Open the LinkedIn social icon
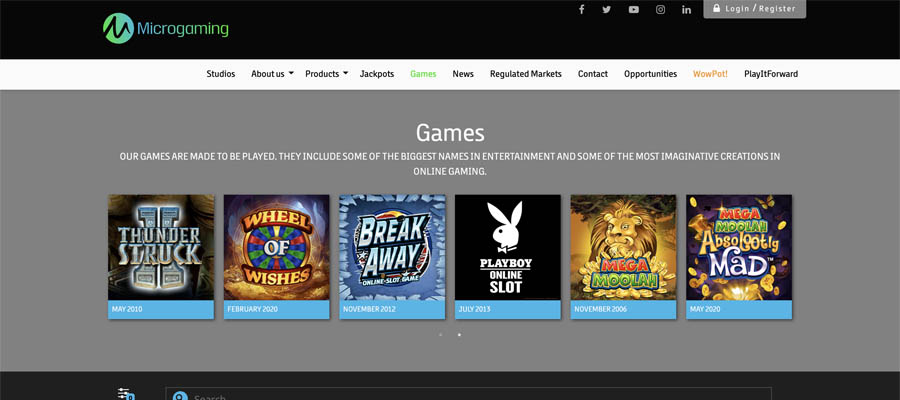Viewport: 900px width, 400px height. coord(686,9)
